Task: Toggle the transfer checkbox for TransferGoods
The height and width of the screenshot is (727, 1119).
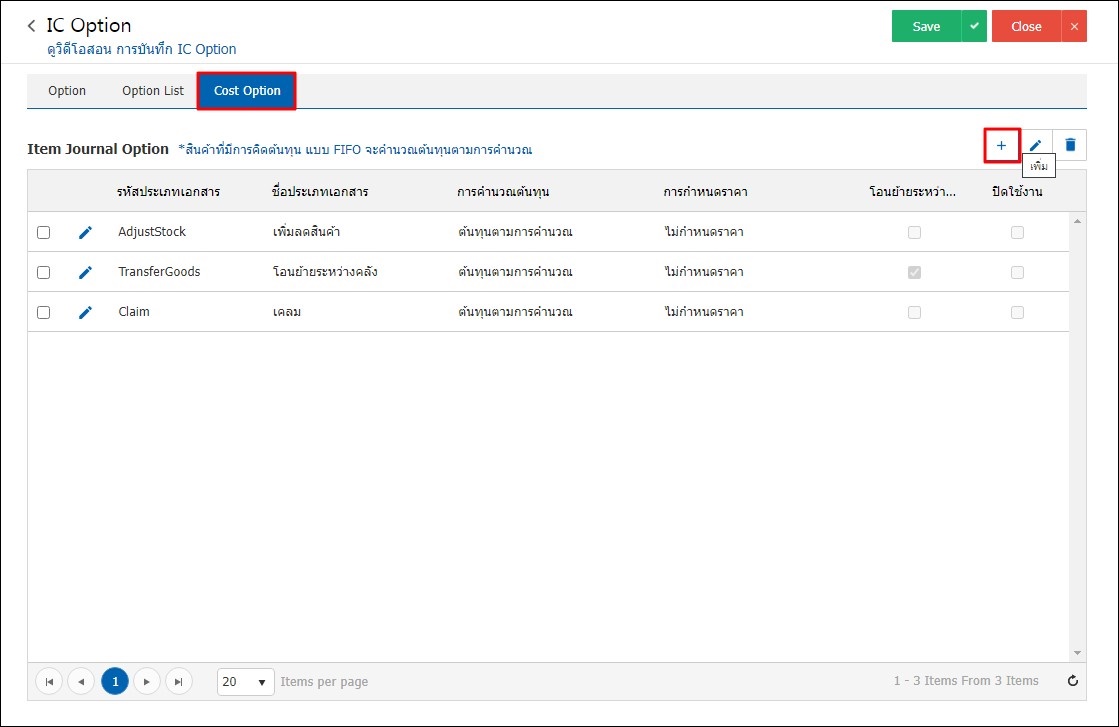Action: coord(914,273)
